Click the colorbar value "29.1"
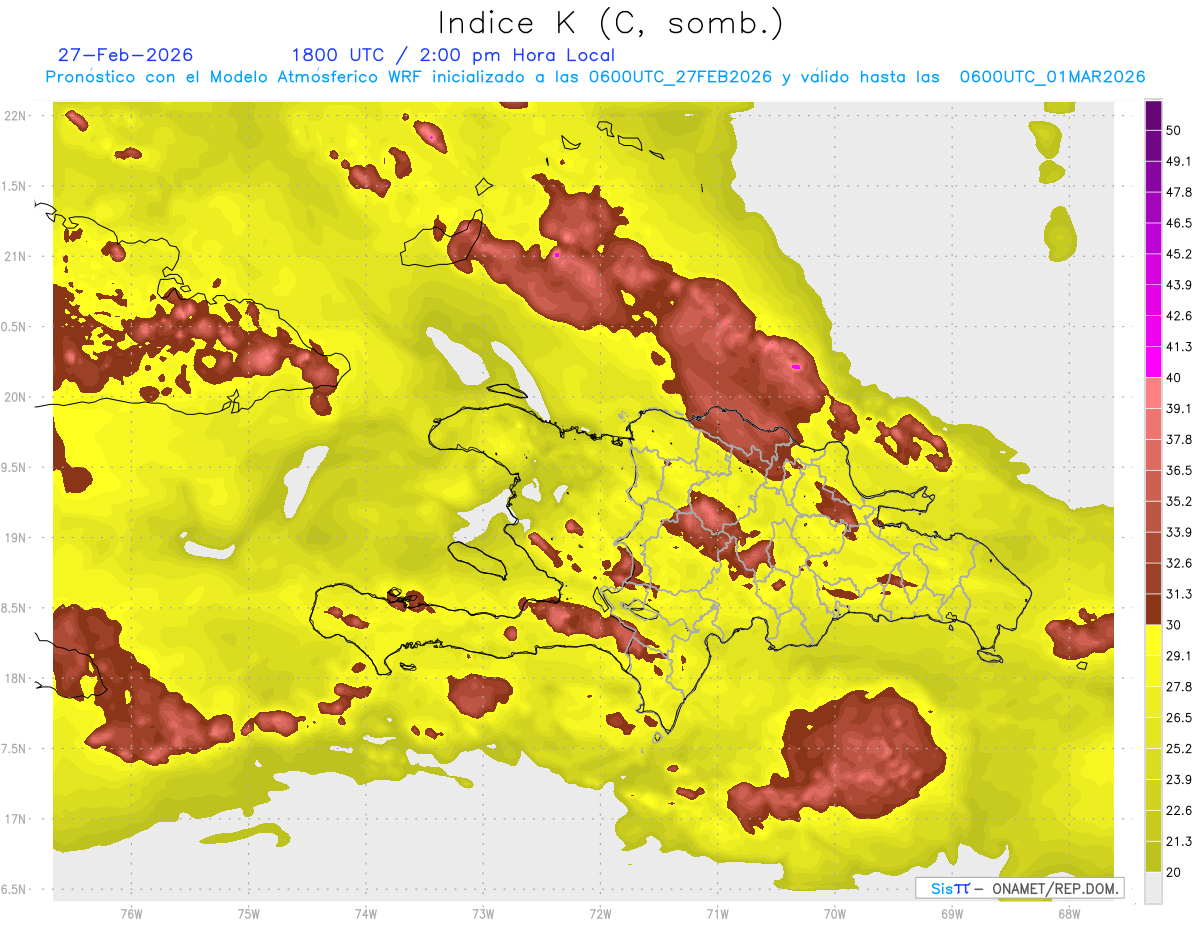 point(1178,656)
